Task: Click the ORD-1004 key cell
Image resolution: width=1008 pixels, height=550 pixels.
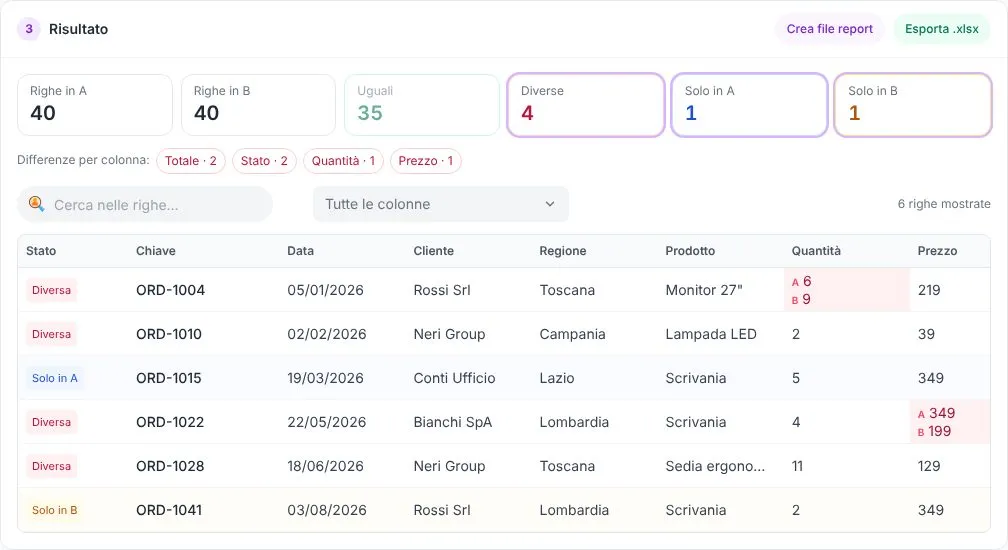Action: 170,290
